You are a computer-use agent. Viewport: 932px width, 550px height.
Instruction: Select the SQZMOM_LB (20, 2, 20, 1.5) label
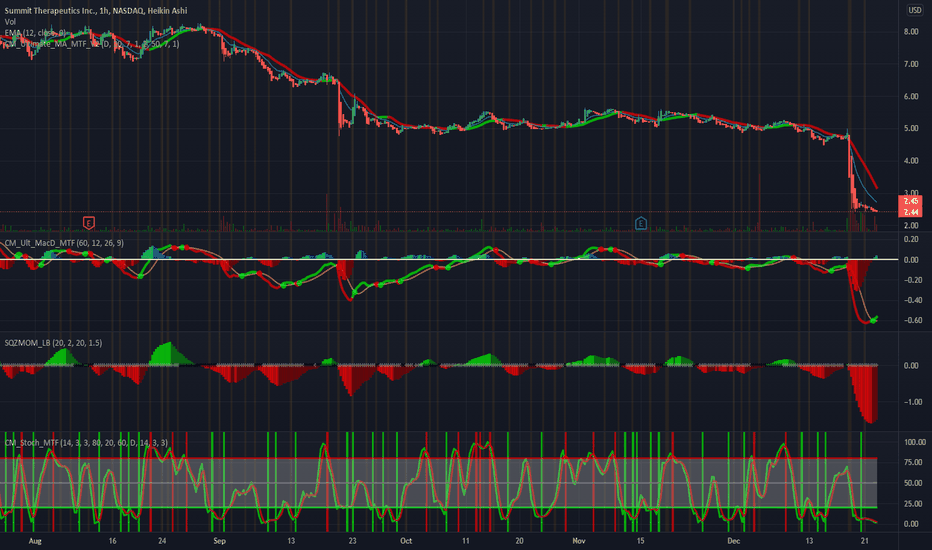click(53, 343)
